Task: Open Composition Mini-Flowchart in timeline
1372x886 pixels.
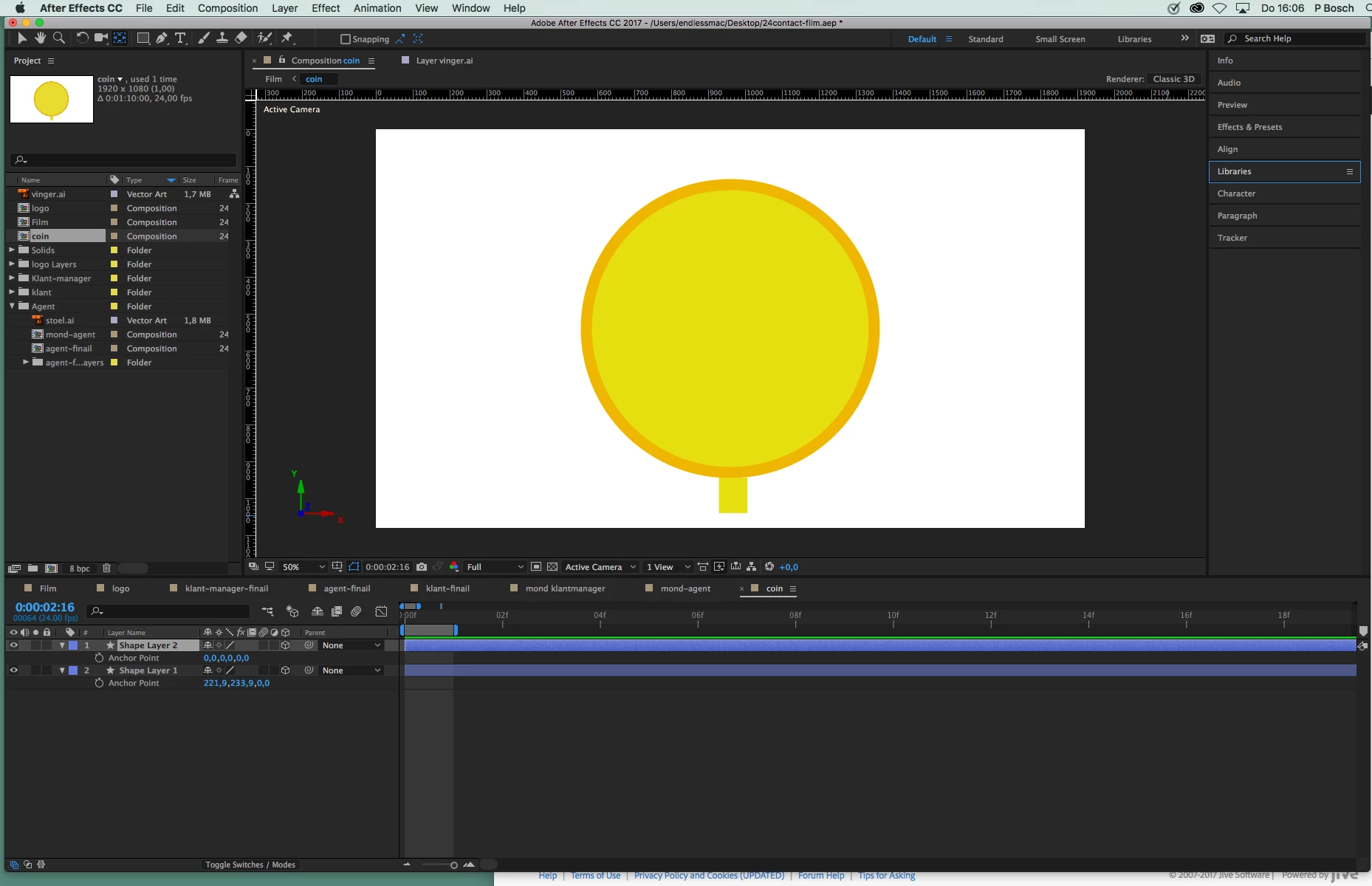Action: pos(267,611)
